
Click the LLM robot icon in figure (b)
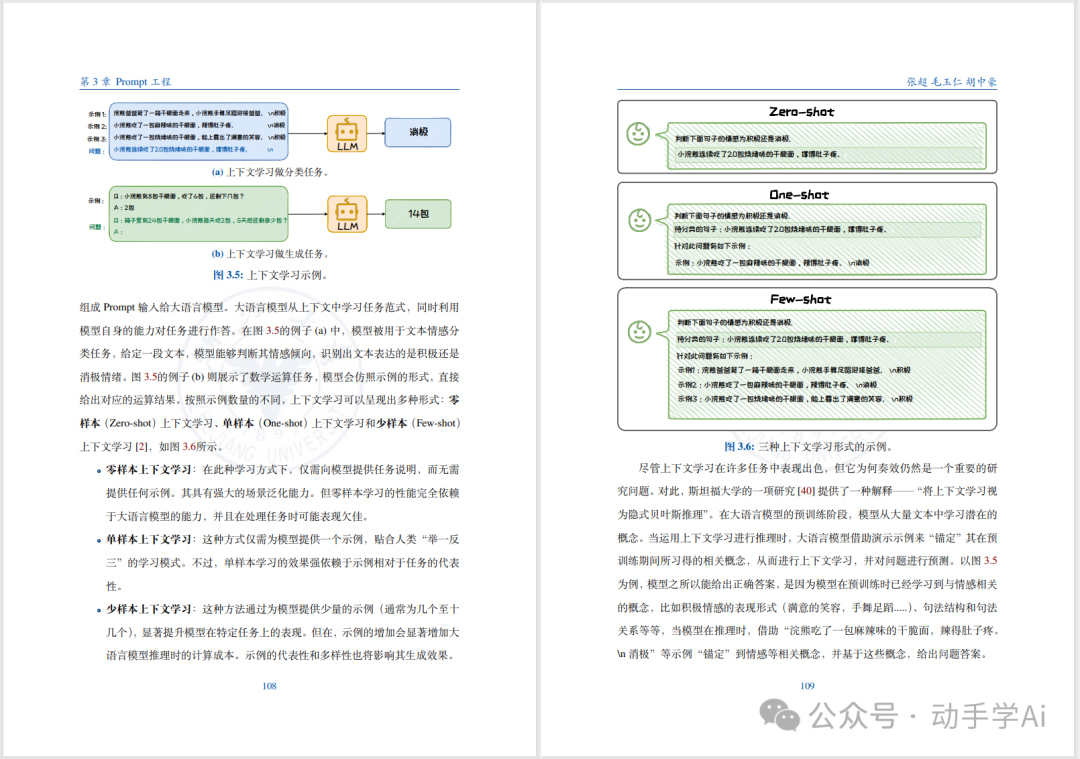pos(346,214)
